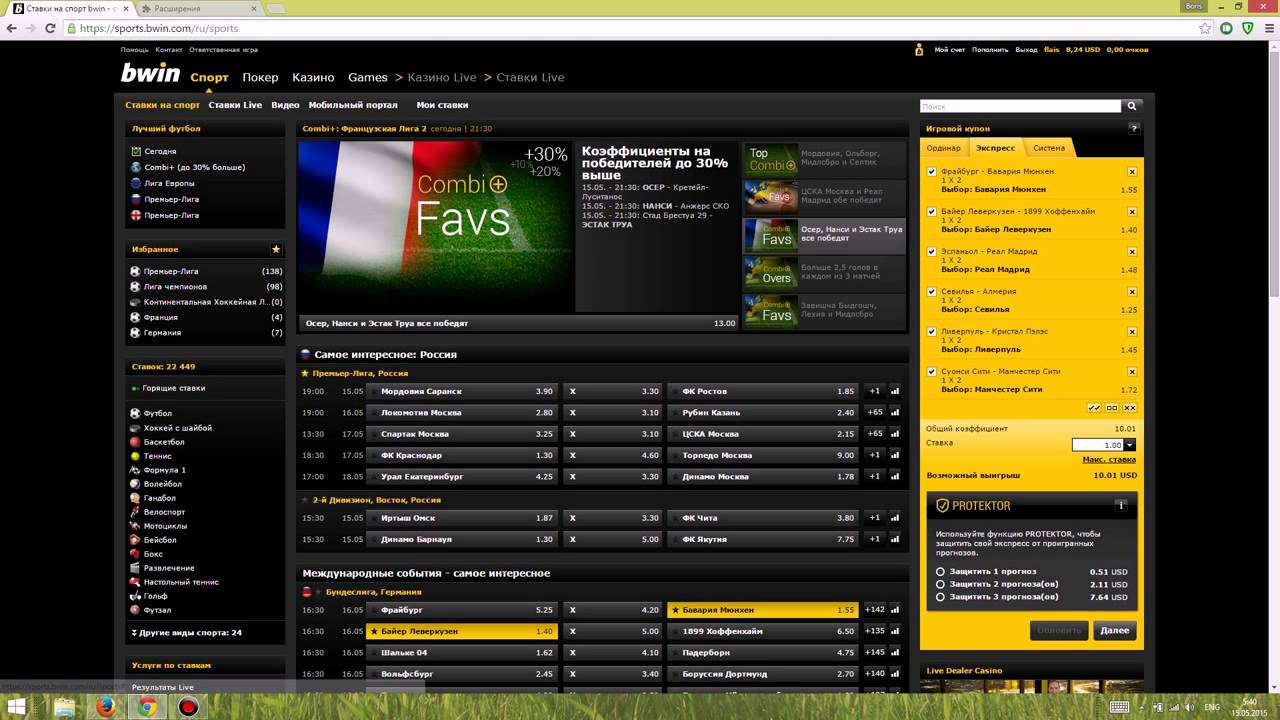Select Top Combi+ promo thumbnail

[x=770, y=159]
